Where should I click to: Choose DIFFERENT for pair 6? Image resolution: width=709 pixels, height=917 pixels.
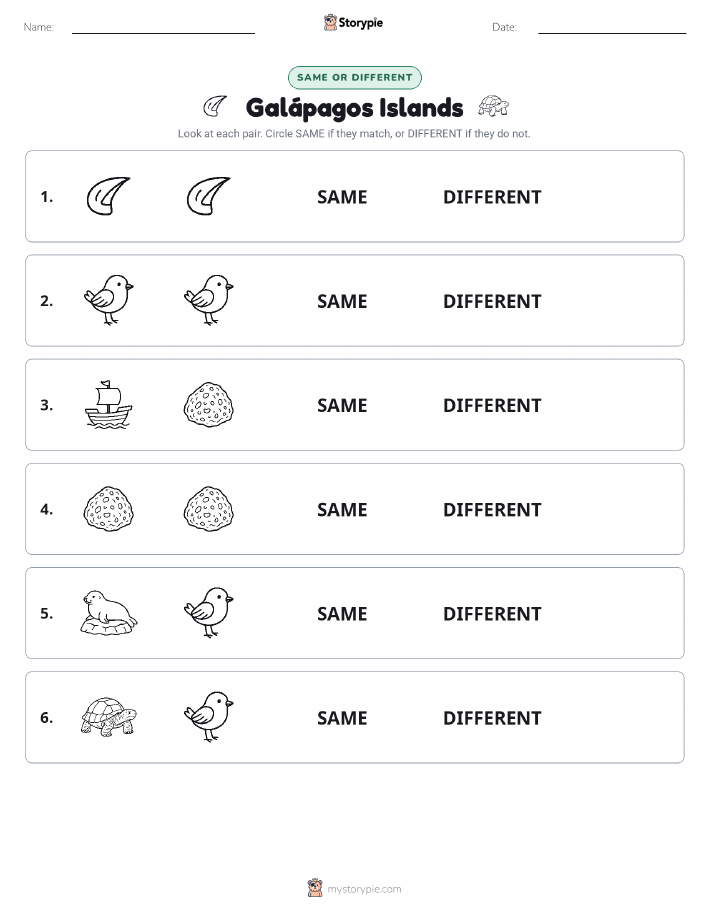pos(492,718)
